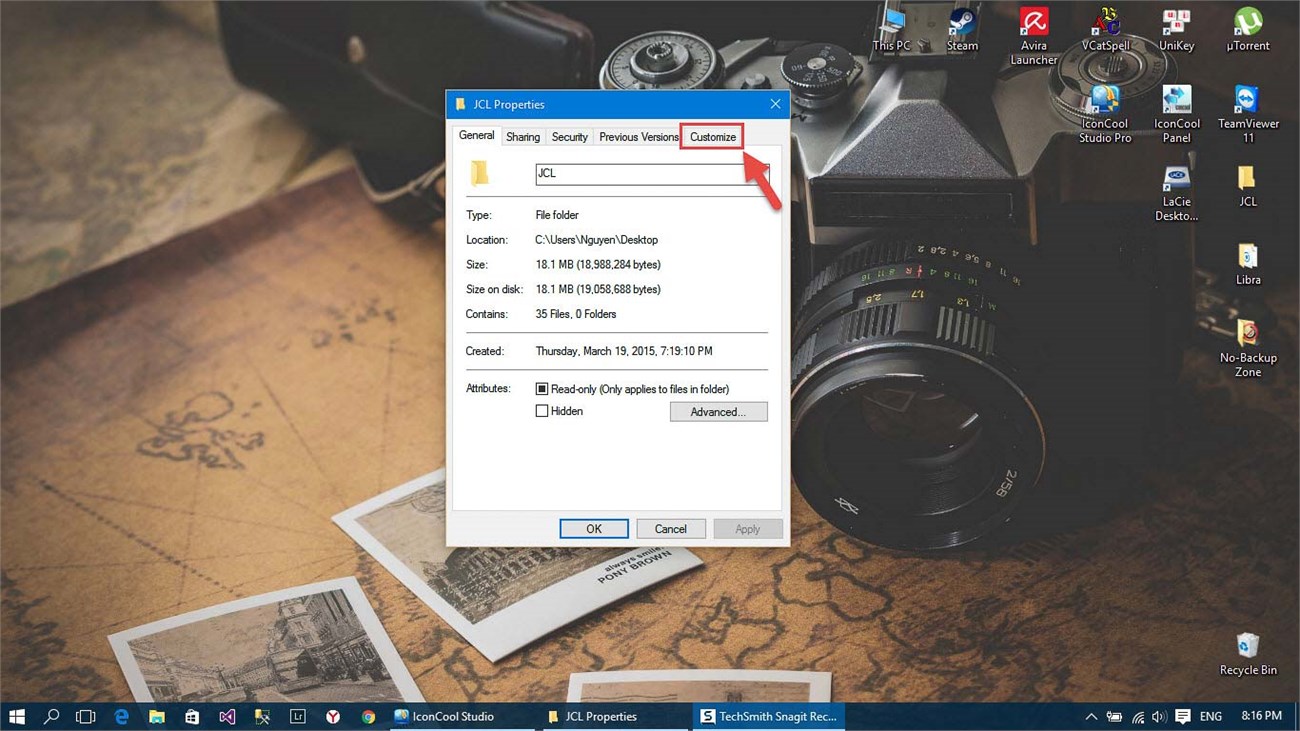1300x731 pixels.
Task: Toggle the Read-only attribute checkbox
Action: pyautogui.click(x=542, y=389)
